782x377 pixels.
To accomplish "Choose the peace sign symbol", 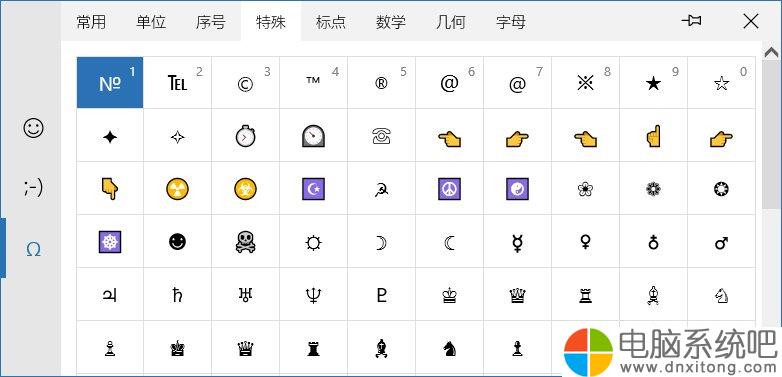I will click(x=449, y=189).
